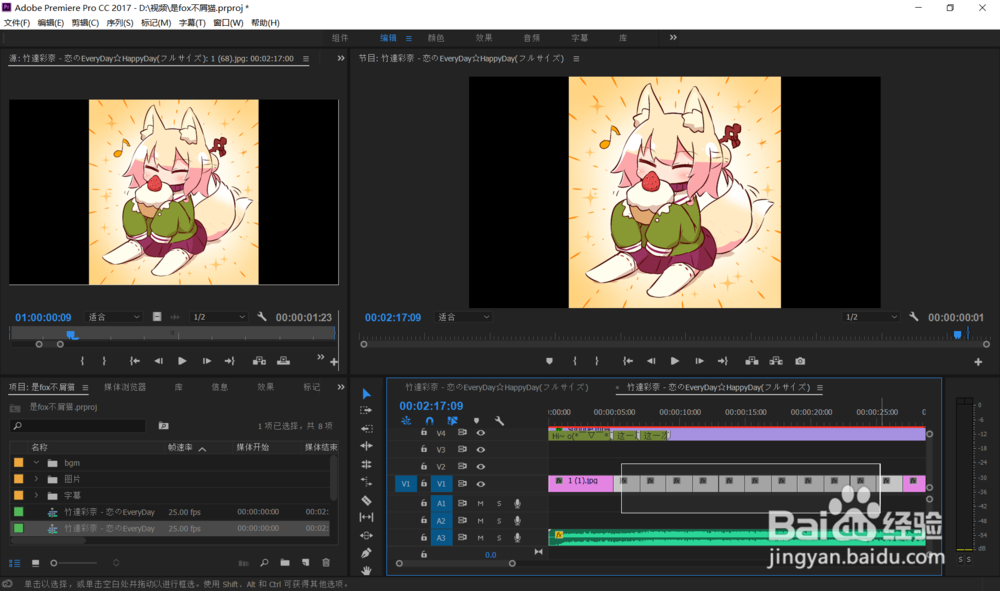1000x591 pixels.
Task: Add marker in timeline header
Action: tap(476, 421)
